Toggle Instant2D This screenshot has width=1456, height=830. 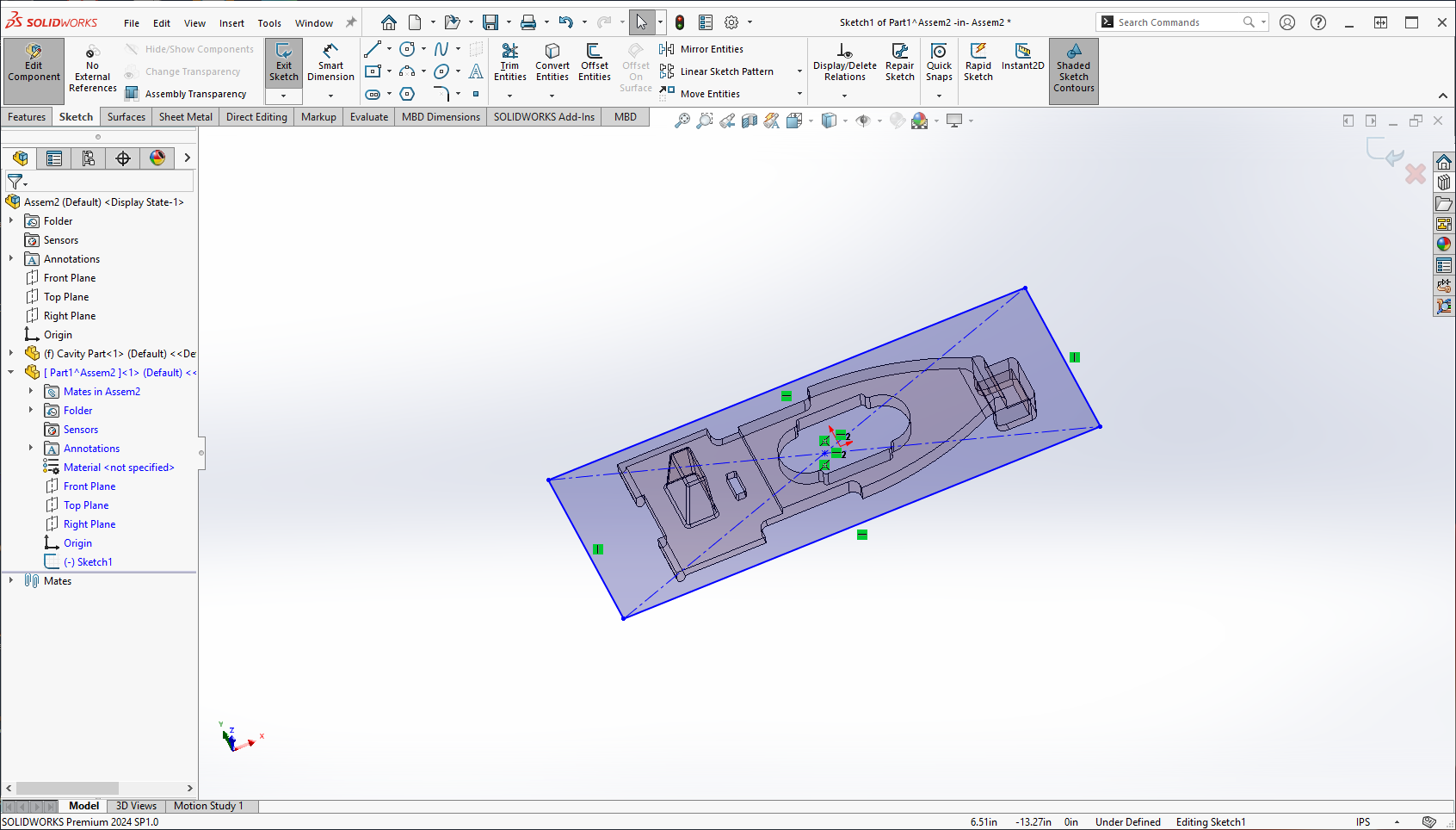click(1022, 57)
